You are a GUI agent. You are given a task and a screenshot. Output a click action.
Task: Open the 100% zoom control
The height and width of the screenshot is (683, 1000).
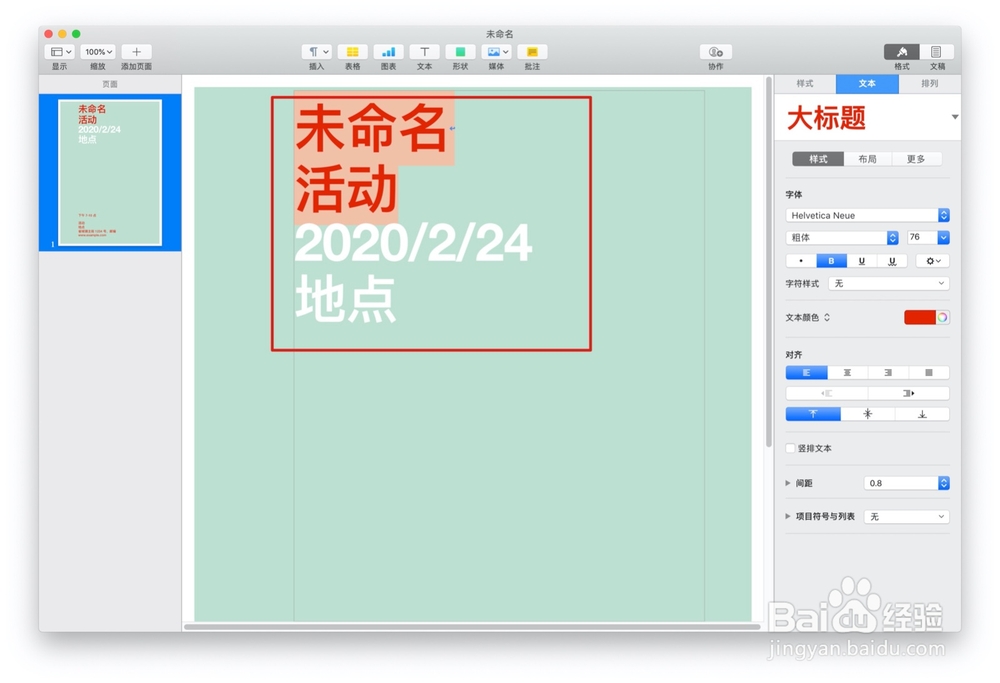(97, 52)
